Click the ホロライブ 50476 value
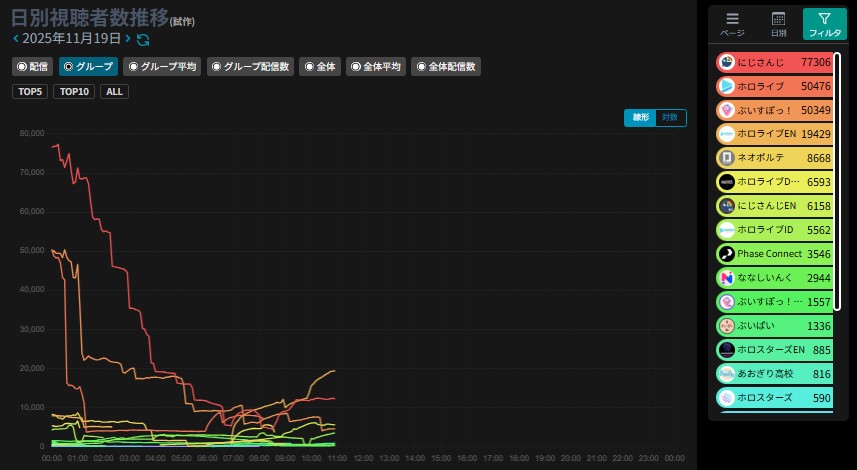The height and width of the screenshot is (470, 857). pos(816,86)
